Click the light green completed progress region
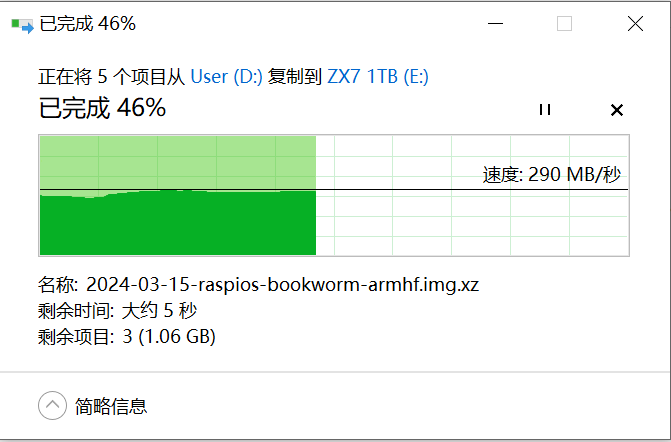The image size is (671, 442). click(x=178, y=163)
